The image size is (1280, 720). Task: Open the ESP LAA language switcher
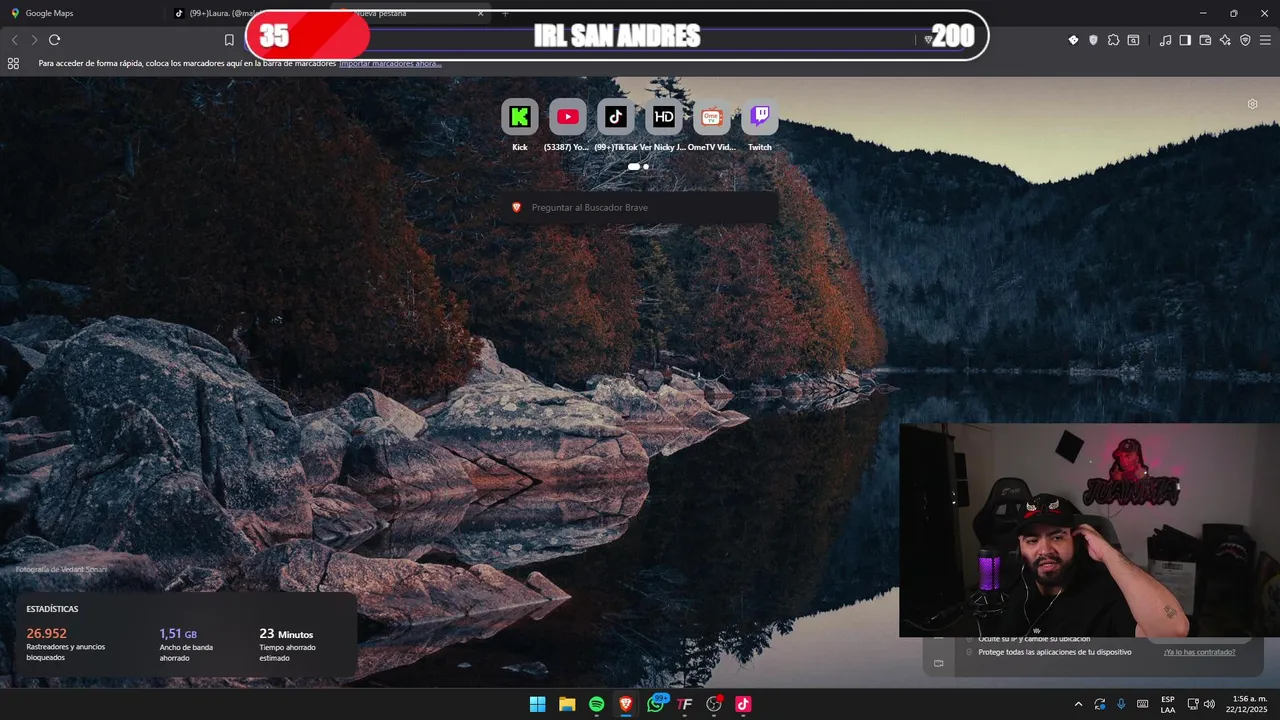pos(1168,704)
